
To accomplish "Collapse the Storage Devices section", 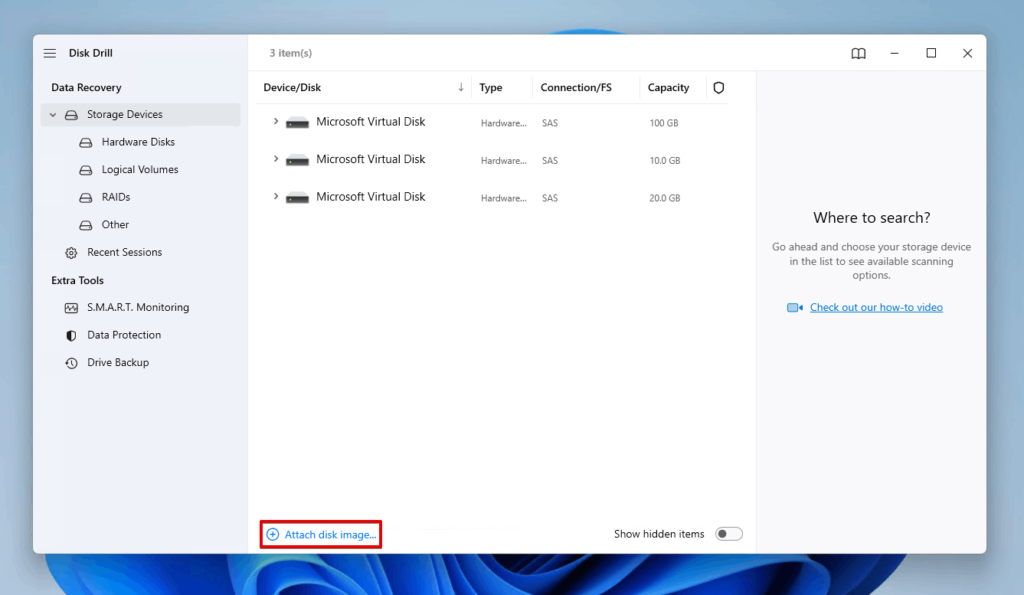I will (x=52, y=114).
